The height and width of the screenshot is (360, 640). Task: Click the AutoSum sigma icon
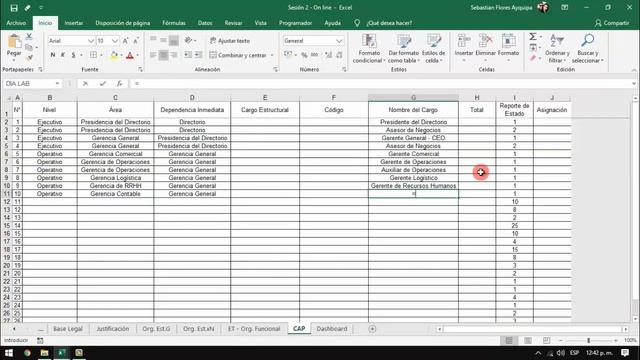click(533, 37)
